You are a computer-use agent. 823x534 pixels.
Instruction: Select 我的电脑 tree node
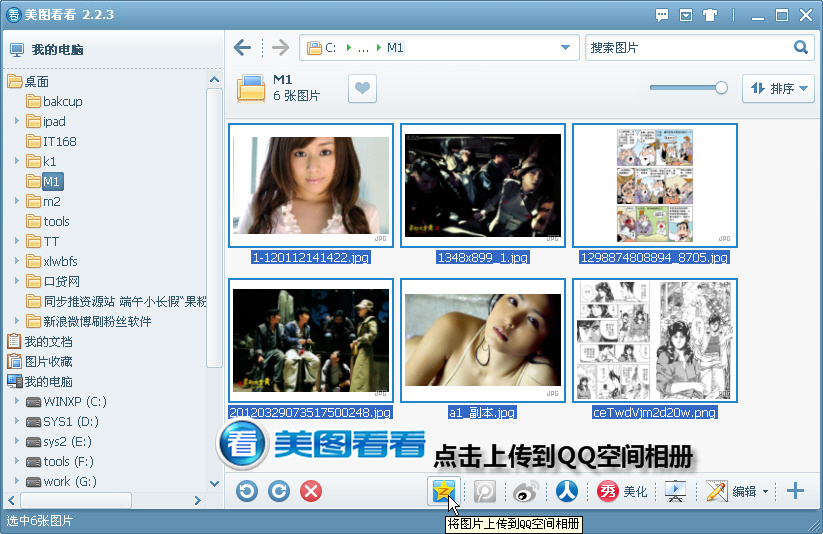(40, 381)
